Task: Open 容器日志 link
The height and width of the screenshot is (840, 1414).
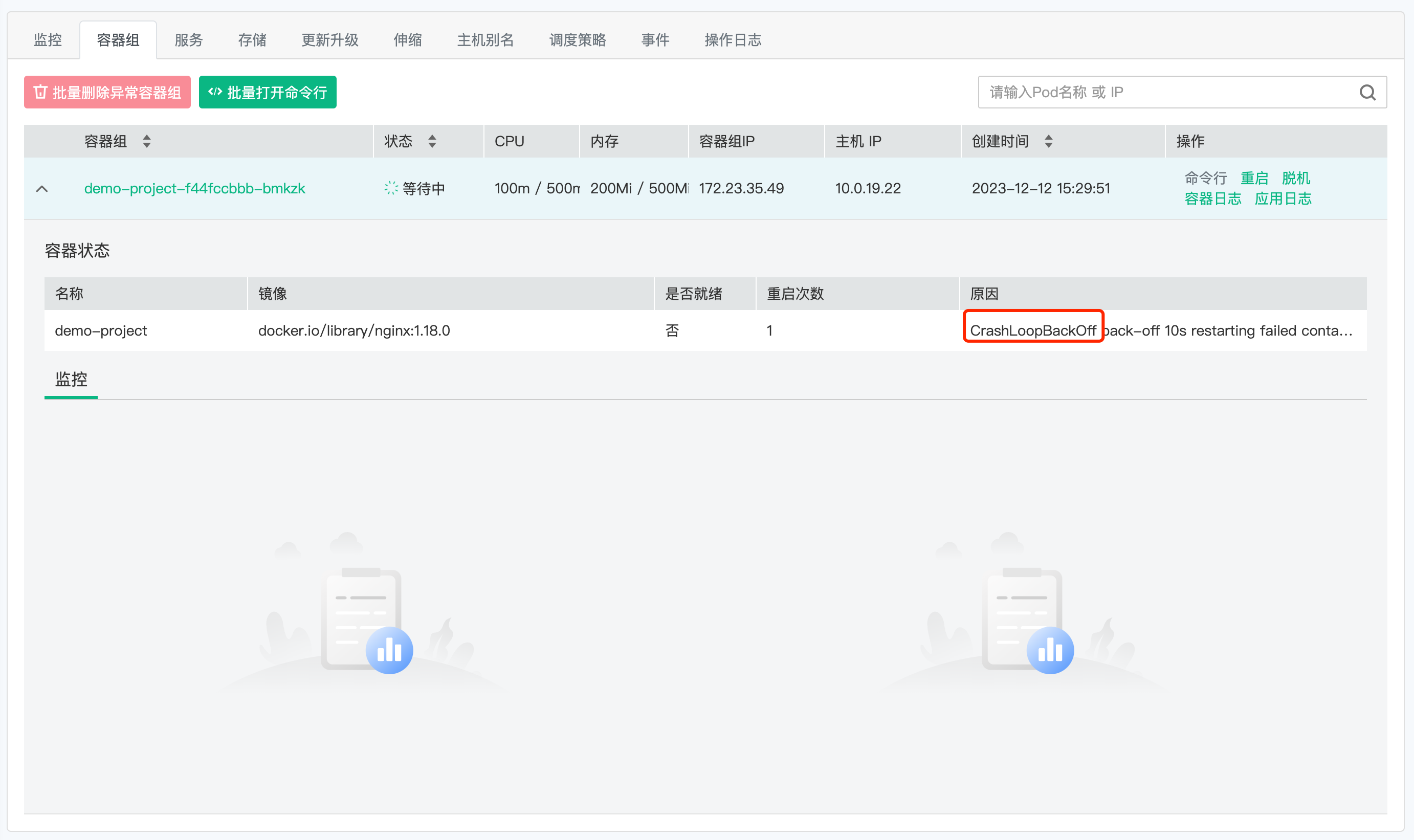Action: tap(1213, 198)
